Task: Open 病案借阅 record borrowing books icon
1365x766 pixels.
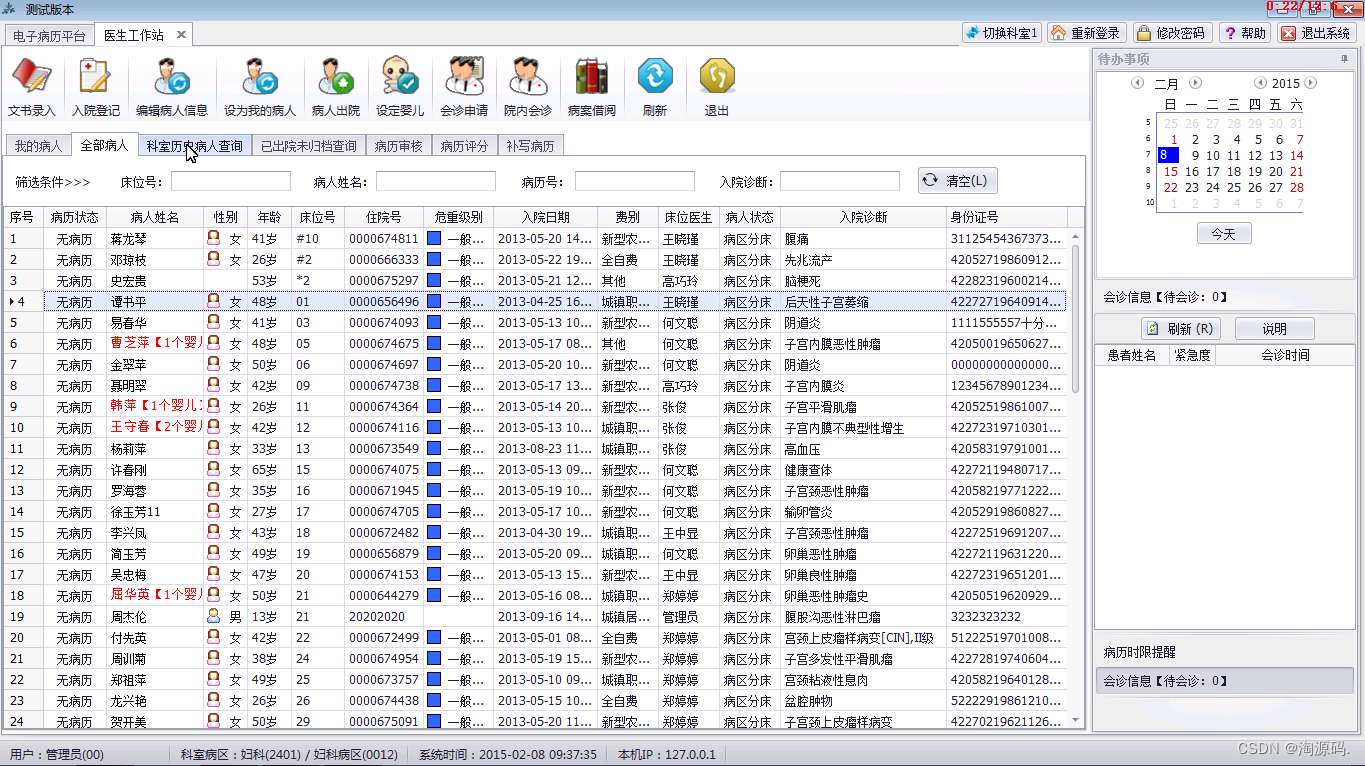Action: [592, 88]
